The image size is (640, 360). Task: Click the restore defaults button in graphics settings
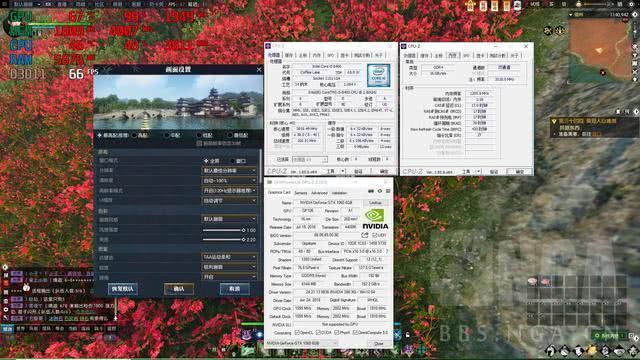122,289
